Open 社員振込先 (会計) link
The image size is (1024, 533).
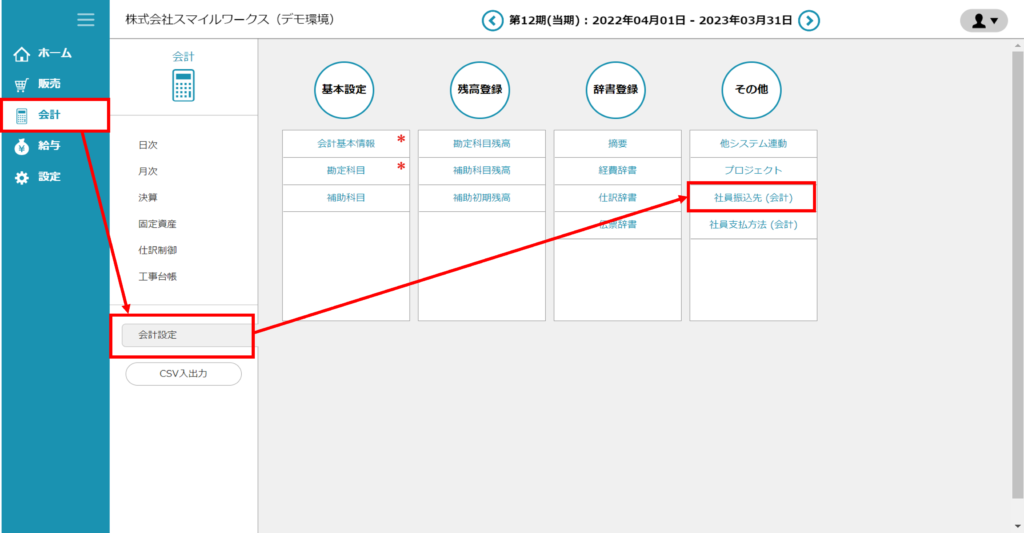pyautogui.click(x=754, y=198)
